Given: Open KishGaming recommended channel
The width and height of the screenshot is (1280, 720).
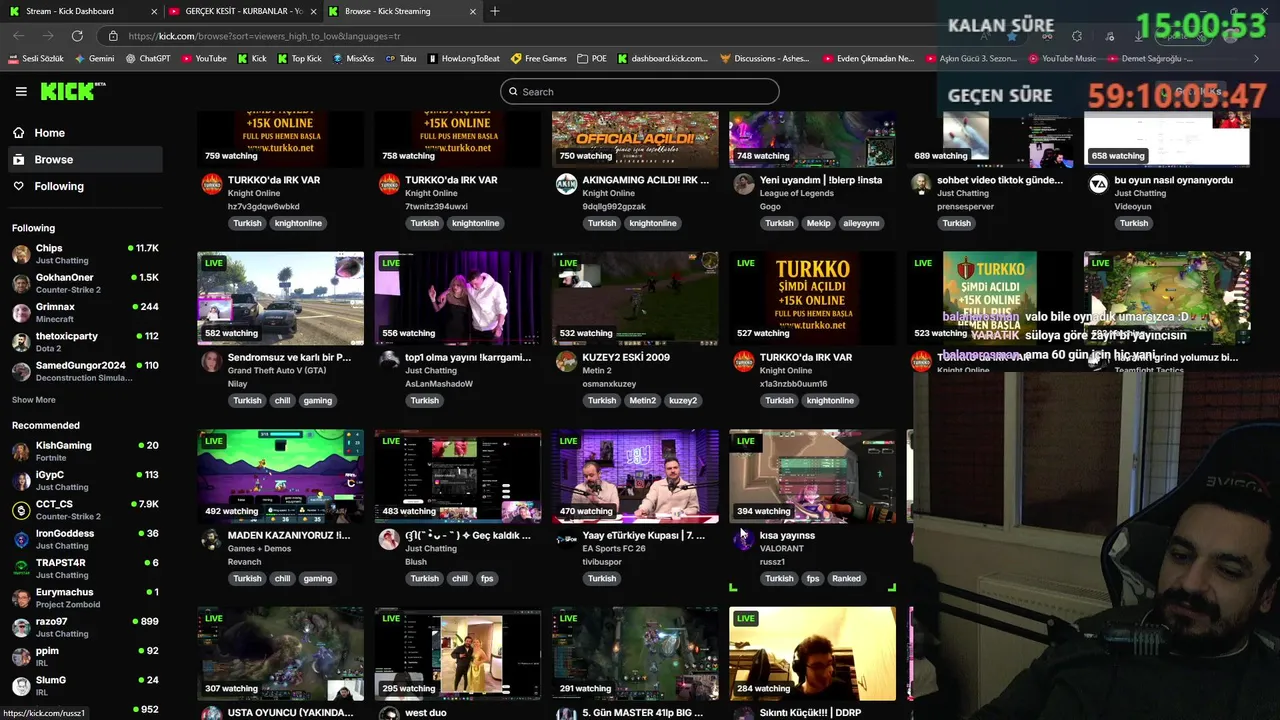Looking at the screenshot, I should tap(85, 451).
